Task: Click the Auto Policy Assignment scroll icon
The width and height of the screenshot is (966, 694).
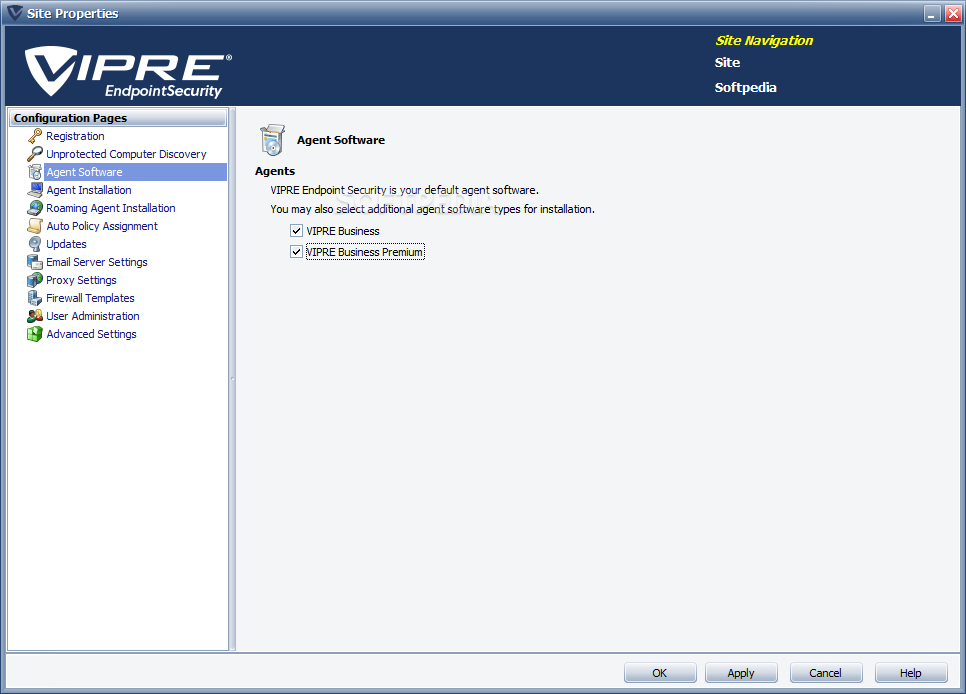Action: tap(35, 226)
